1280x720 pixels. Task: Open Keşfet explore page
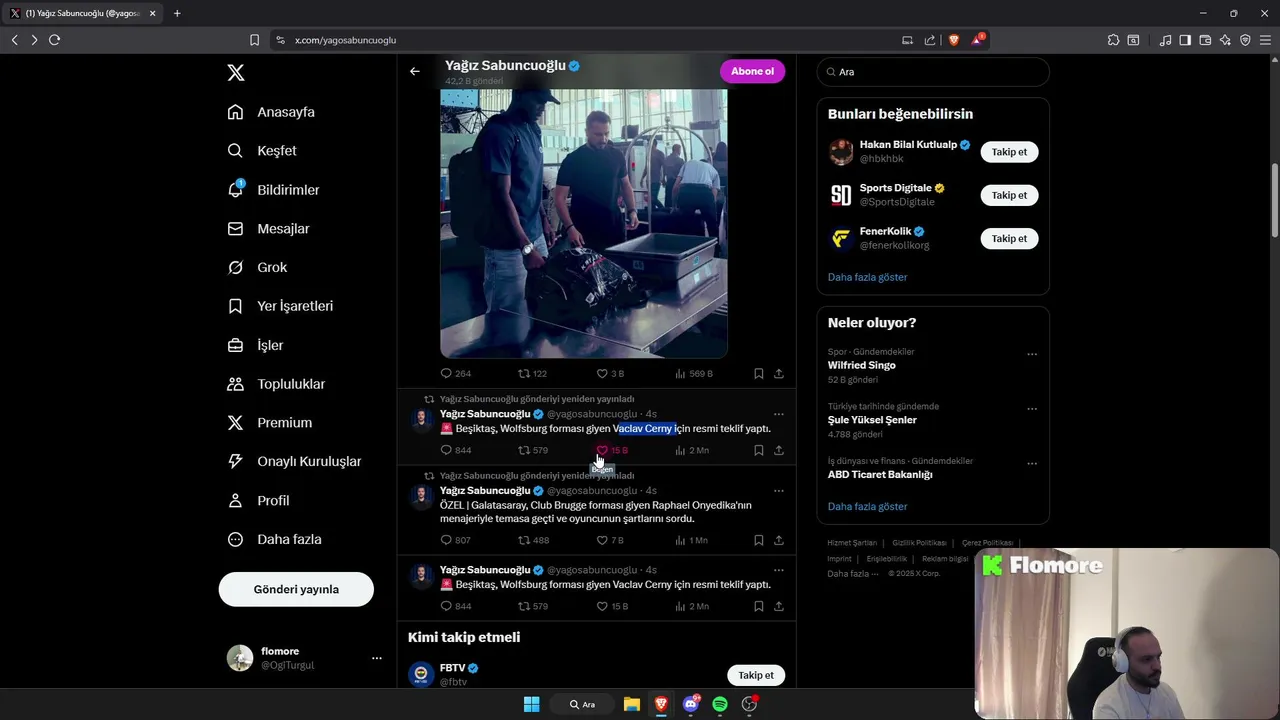(x=262, y=151)
